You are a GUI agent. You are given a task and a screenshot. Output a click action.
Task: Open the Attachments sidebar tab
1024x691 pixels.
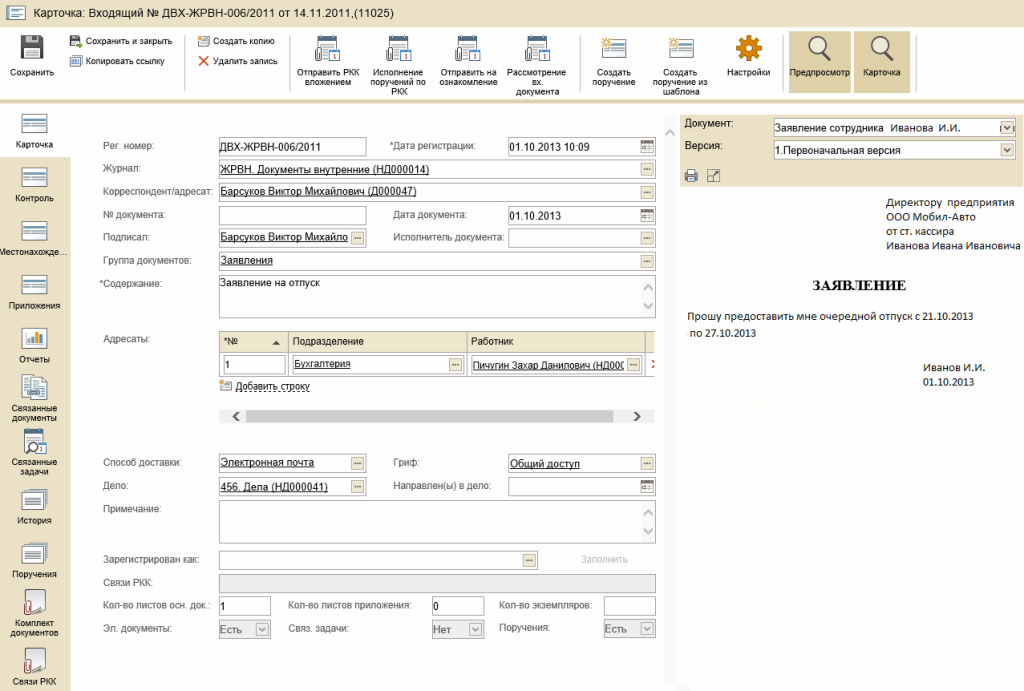[35, 285]
